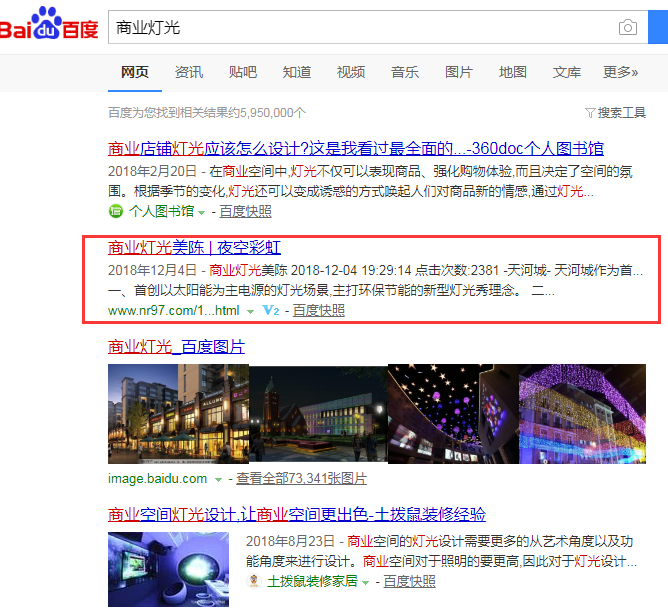The height and width of the screenshot is (614, 668).
Task: Open the 知道 tab
Action: (x=297, y=72)
